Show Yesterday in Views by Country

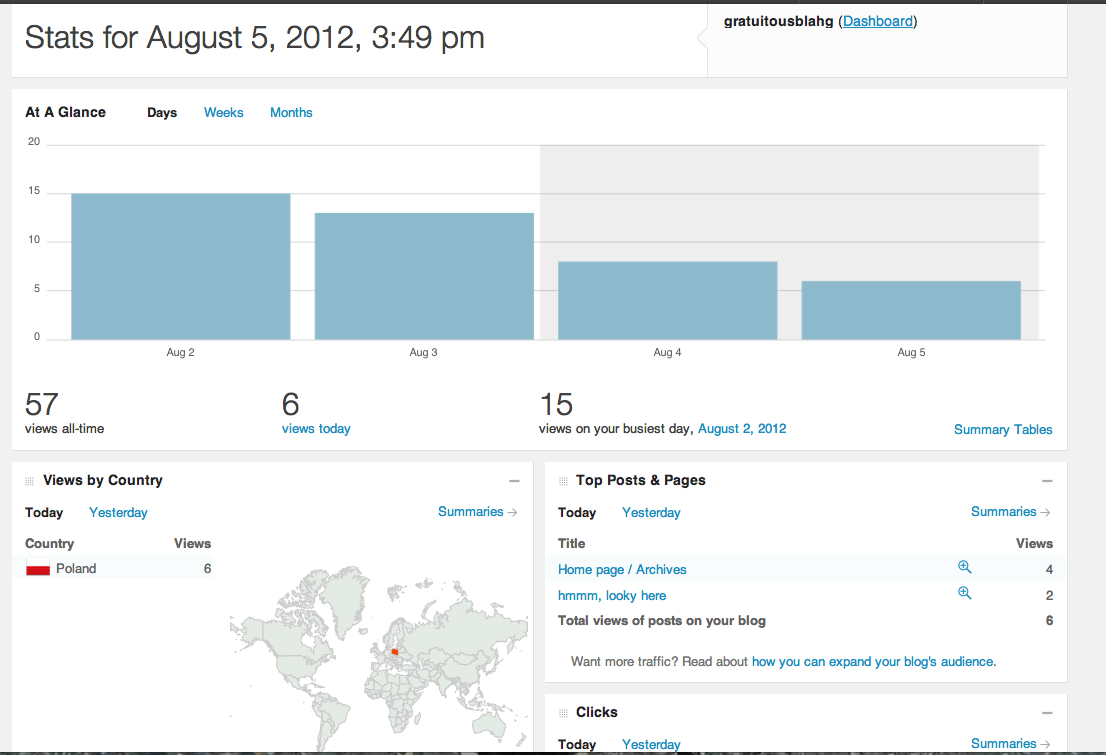pos(118,513)
